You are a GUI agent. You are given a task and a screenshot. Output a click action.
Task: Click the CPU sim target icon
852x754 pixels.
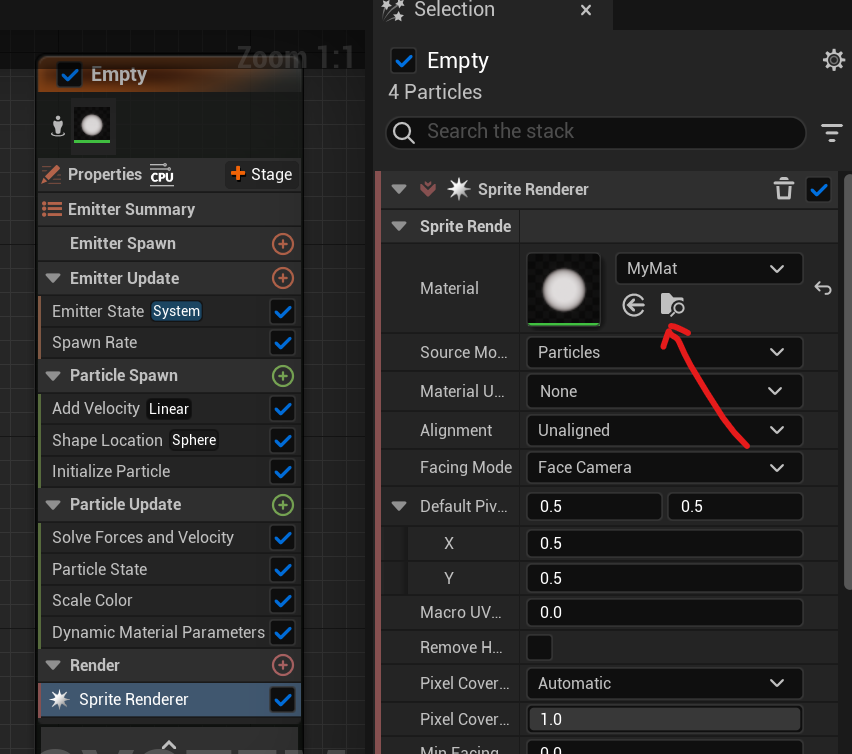pos(162,174)
